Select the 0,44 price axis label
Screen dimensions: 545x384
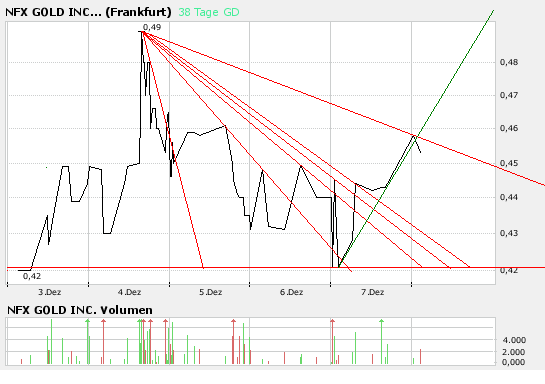(x=509, y=197)
